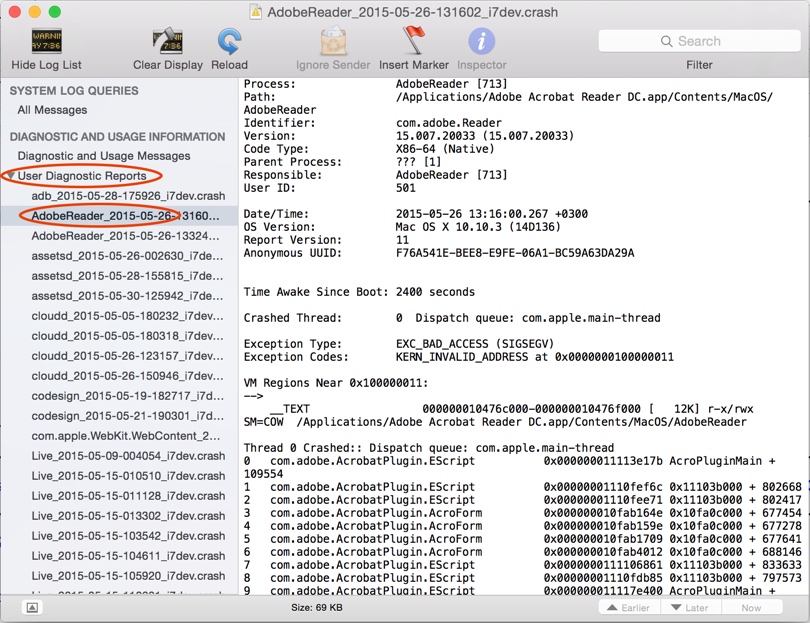Click the Ignore Sender icon
Viewport: 810px width, 623px height.
click(333, 41)
